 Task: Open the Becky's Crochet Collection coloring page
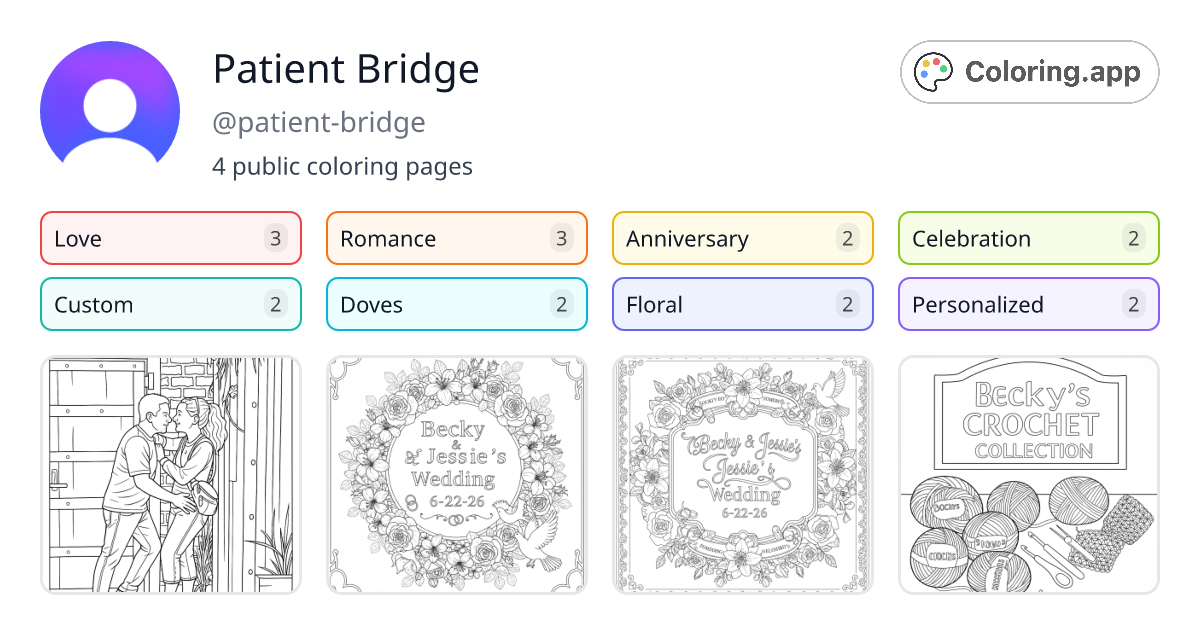pos(1028,474)
